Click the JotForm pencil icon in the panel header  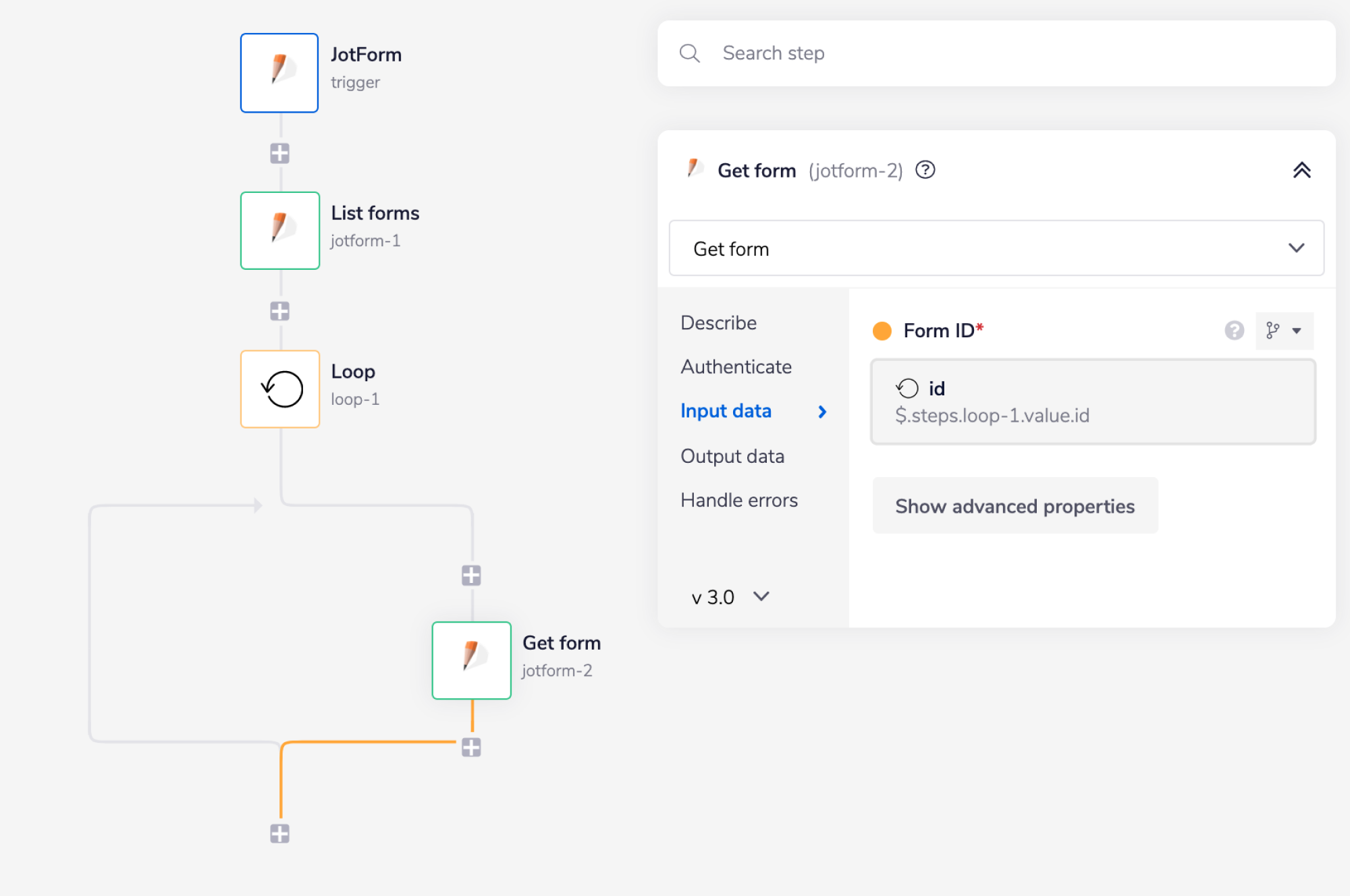(693, 169)
